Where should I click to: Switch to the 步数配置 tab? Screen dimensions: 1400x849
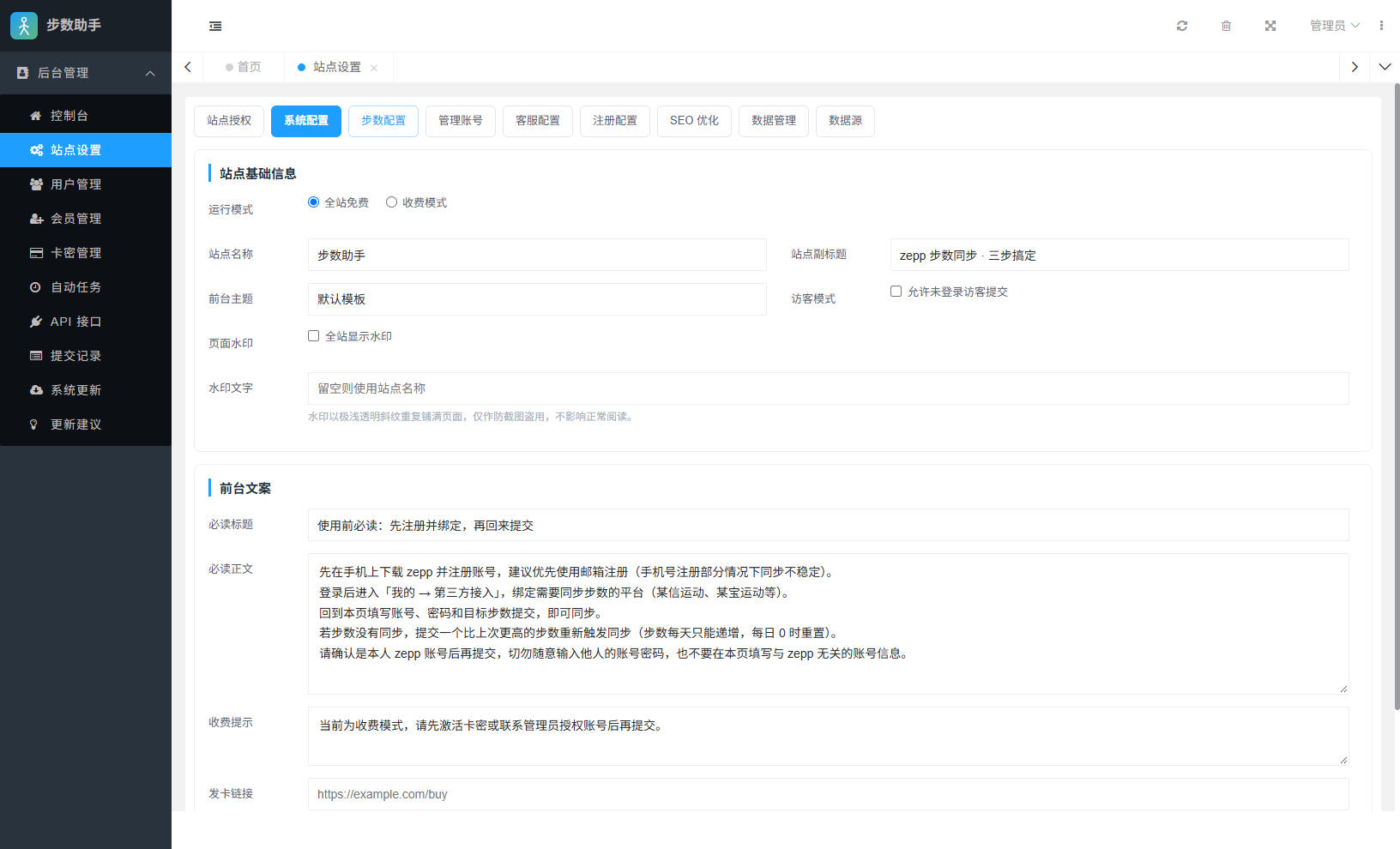click(383, 121)
